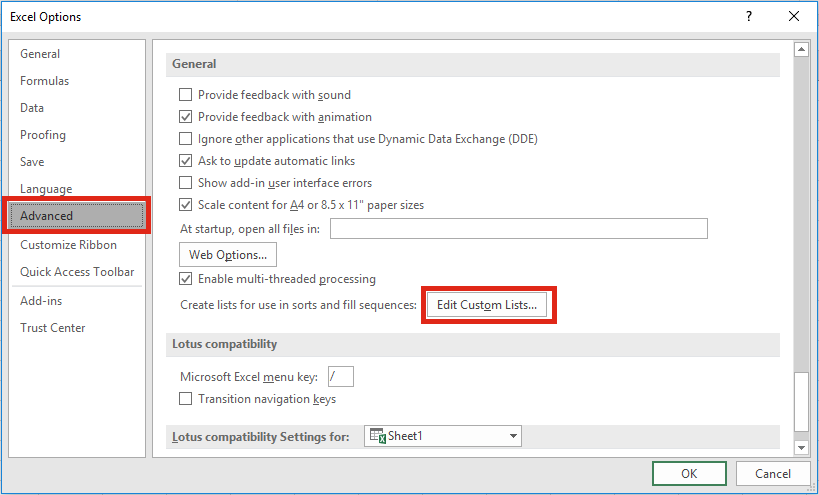Uncheck Ask to update automatic links
The width and height of the screenshot is (819, 495).
[x=185, y=160]
